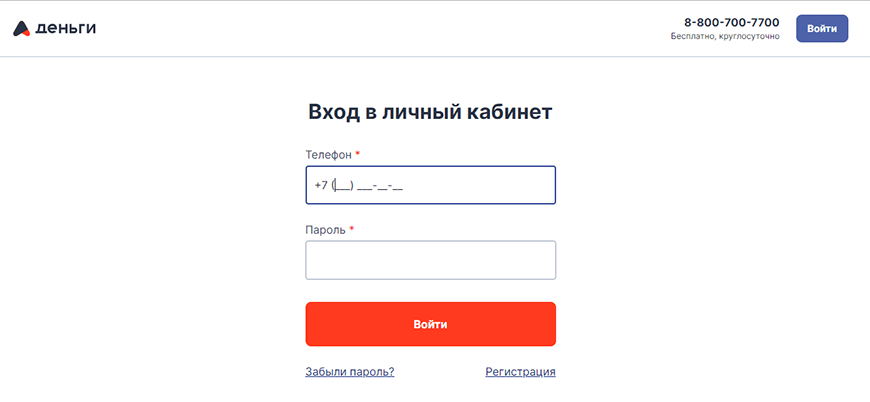Click the 8-800-700-7700 phone number
870x402 pixels.
[x=731, y=22]
